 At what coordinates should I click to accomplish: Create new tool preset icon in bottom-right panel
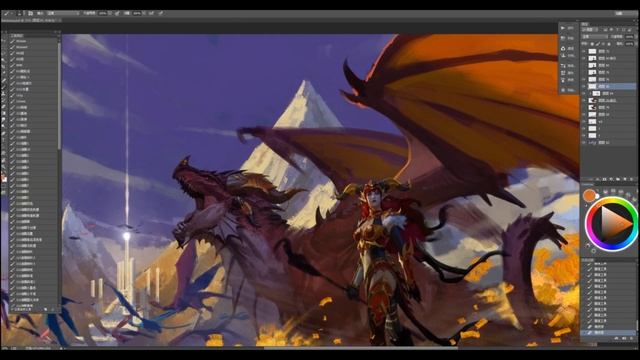point(624,338)
